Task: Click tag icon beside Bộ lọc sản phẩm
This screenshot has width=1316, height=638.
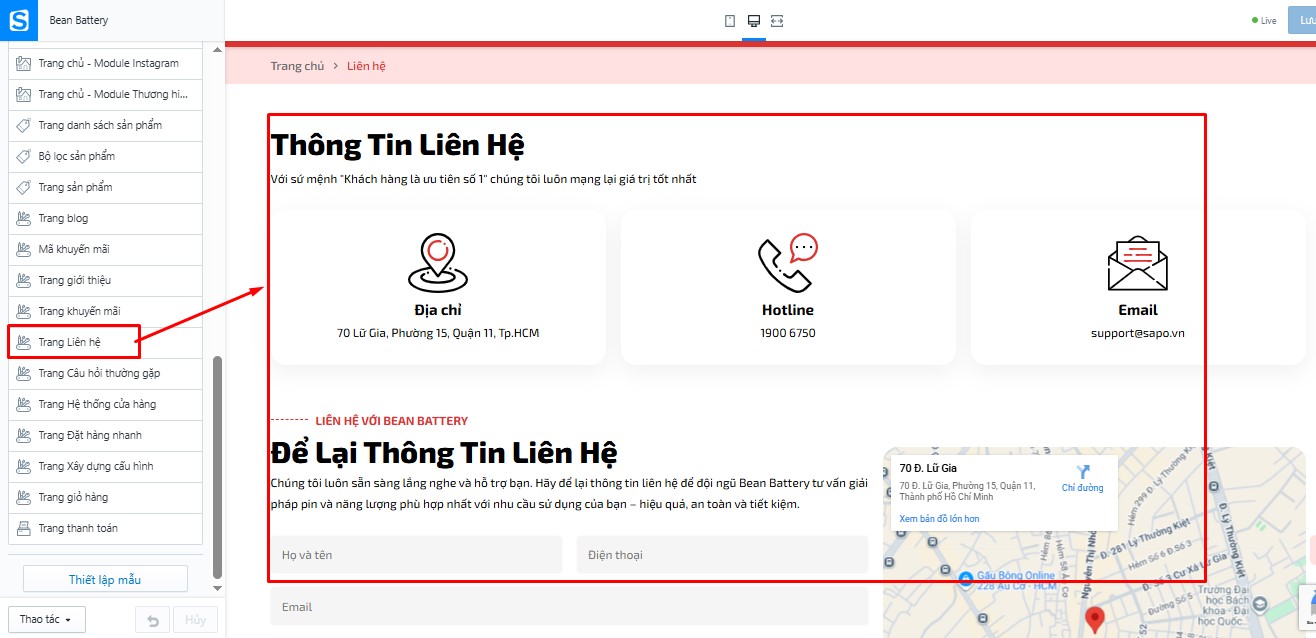Action: click(24, 156)
